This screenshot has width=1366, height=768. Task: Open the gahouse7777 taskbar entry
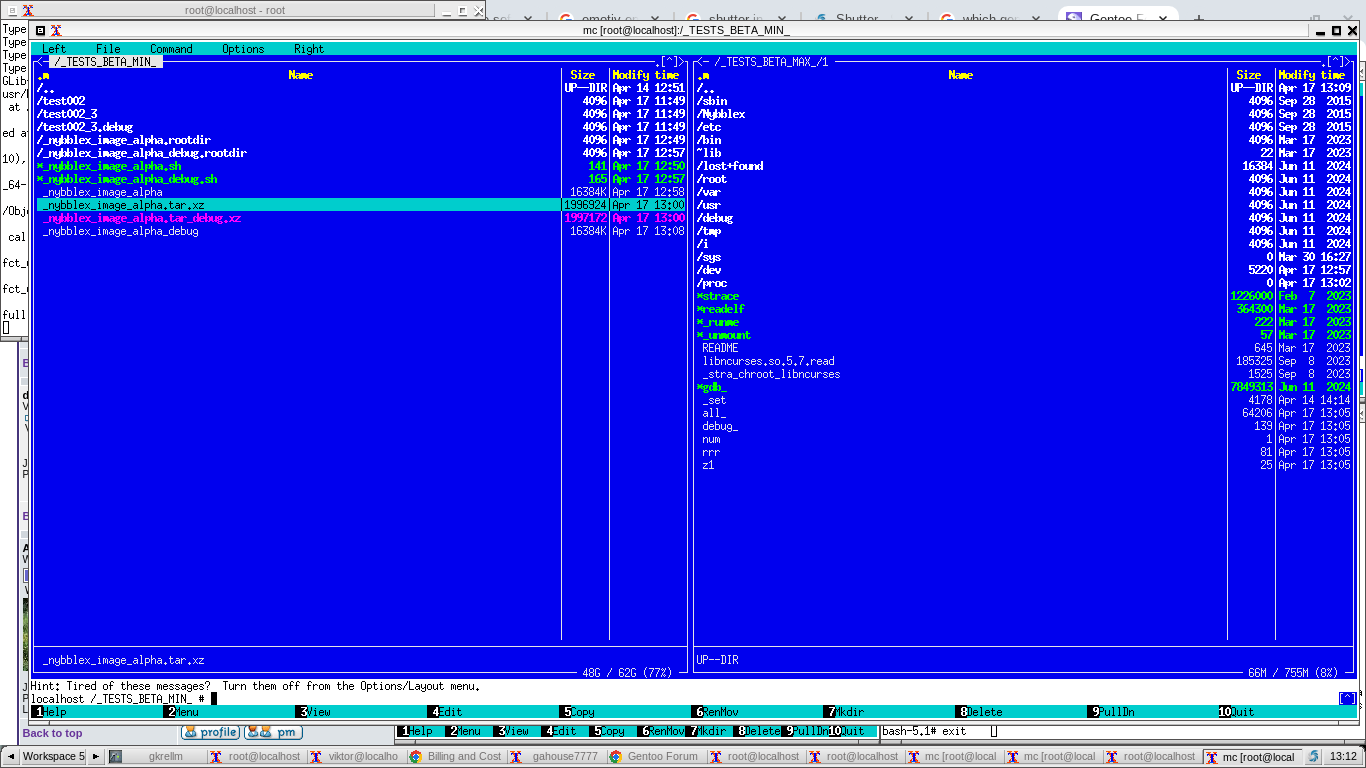point(556,757)
